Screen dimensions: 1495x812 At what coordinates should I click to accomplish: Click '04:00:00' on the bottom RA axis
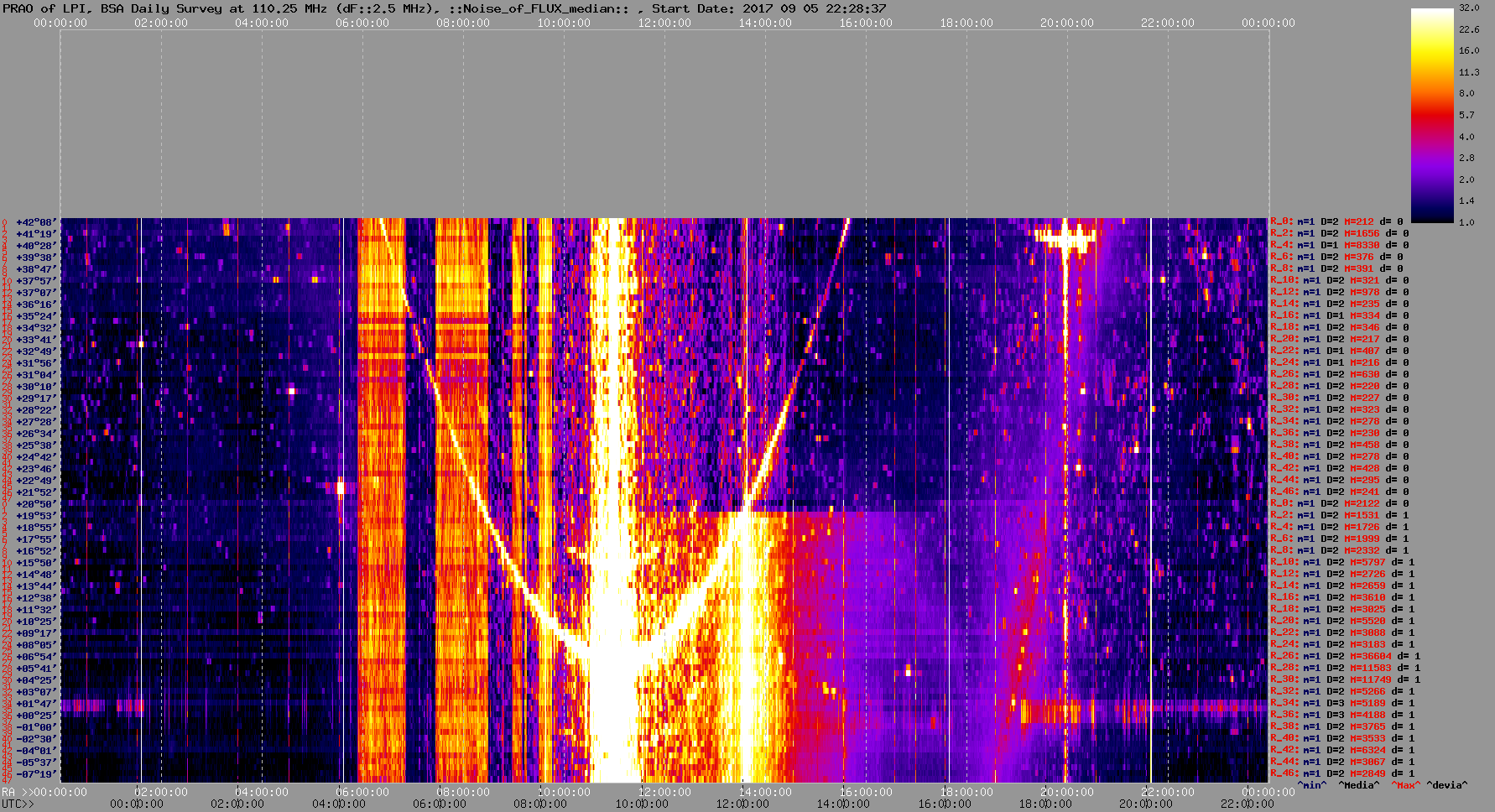pyautogui.click(x=262, y=792)
